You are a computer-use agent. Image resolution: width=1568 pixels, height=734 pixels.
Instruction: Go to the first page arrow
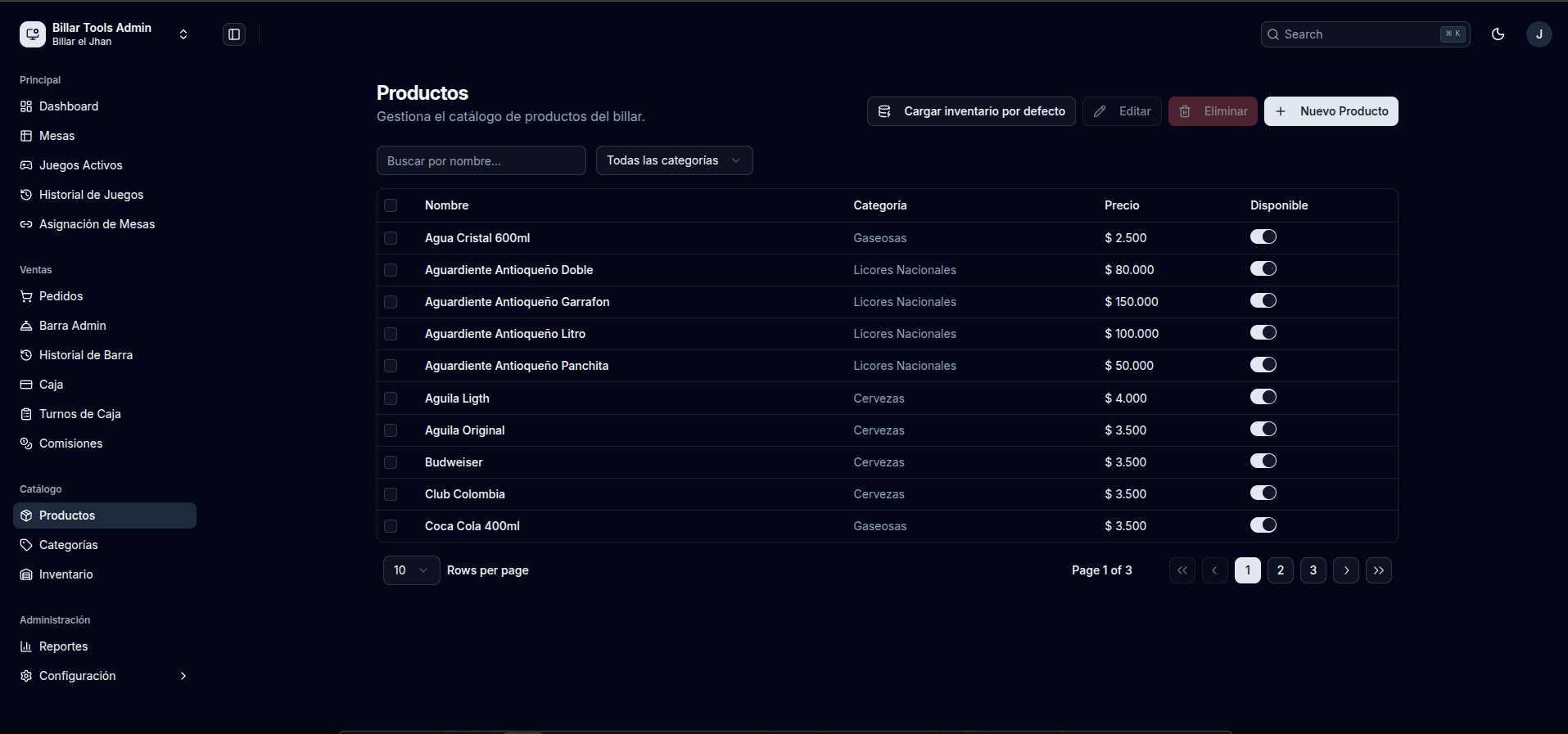point(1182,570)
